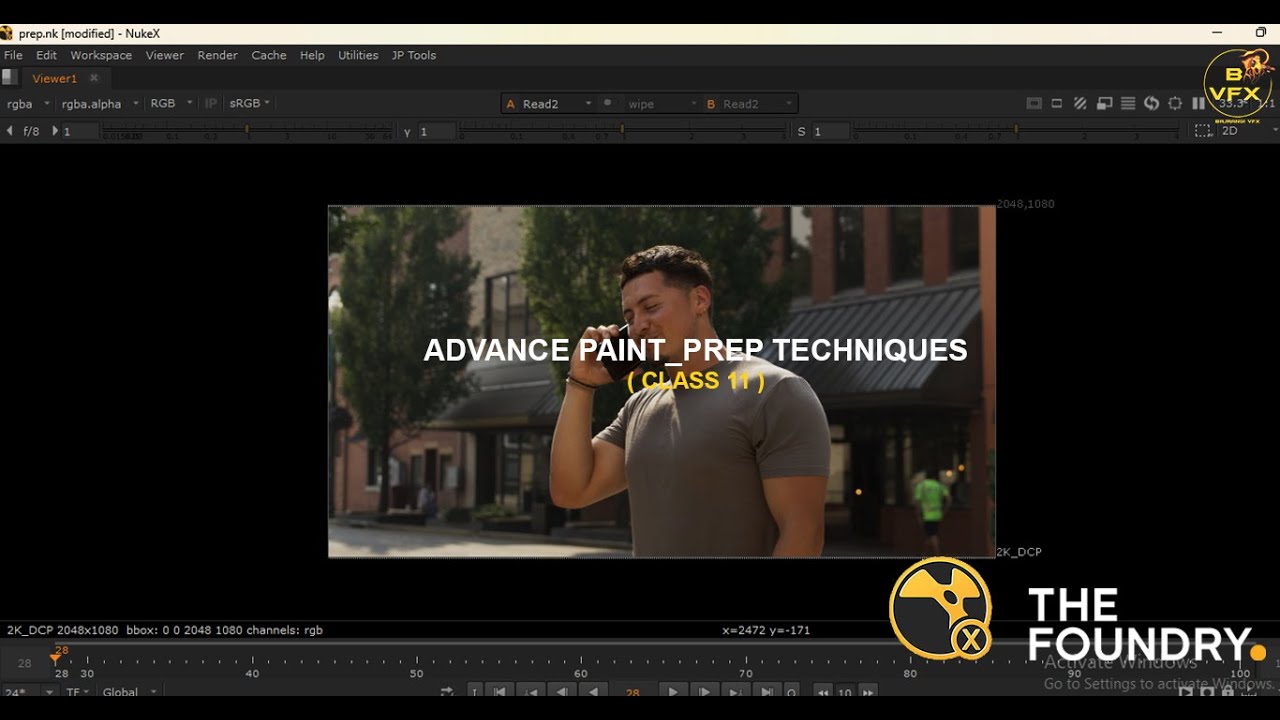
Task: Click the horizontal lines scanline icon
Action: pos(1128,103)
